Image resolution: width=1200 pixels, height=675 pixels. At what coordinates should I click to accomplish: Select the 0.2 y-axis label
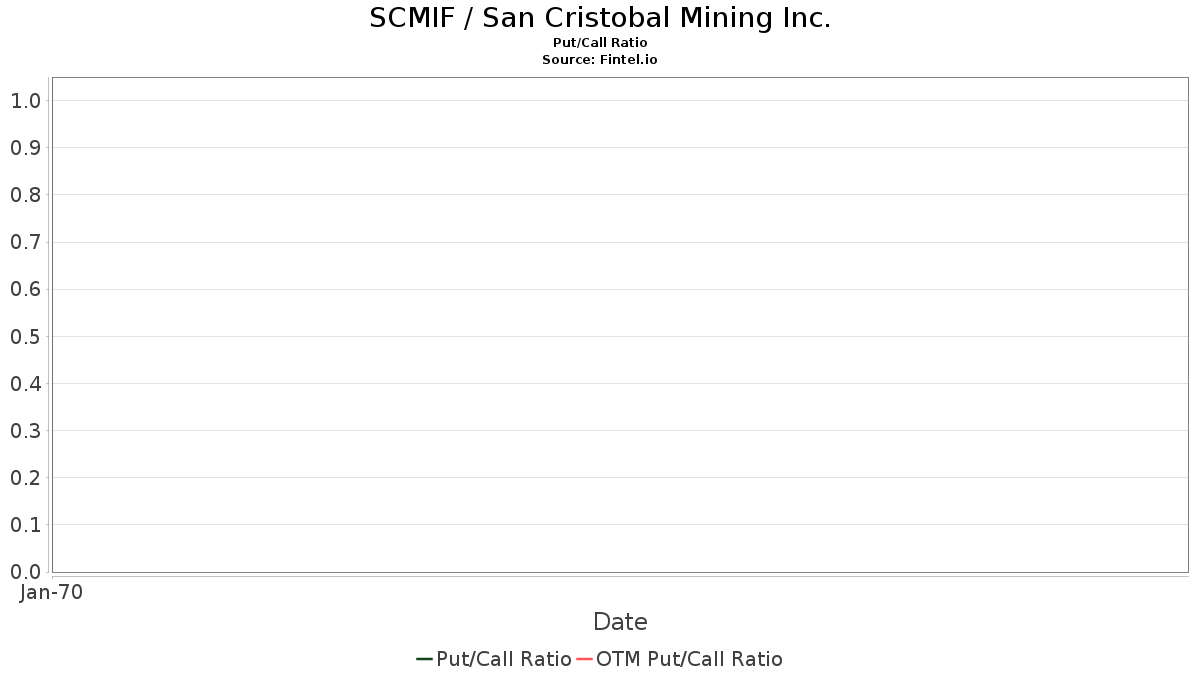tap(25, 478)
